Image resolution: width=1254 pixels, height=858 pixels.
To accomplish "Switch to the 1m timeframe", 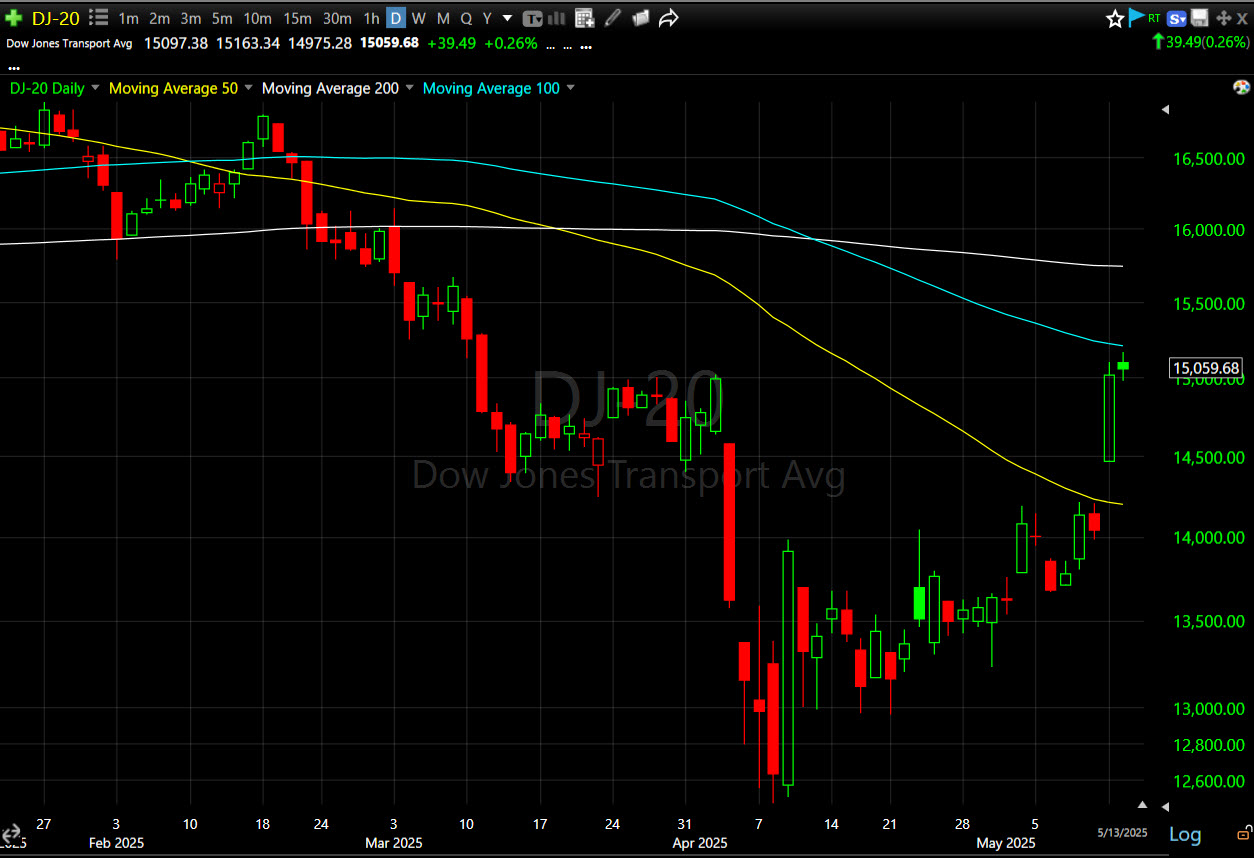I will pos(128,18).
